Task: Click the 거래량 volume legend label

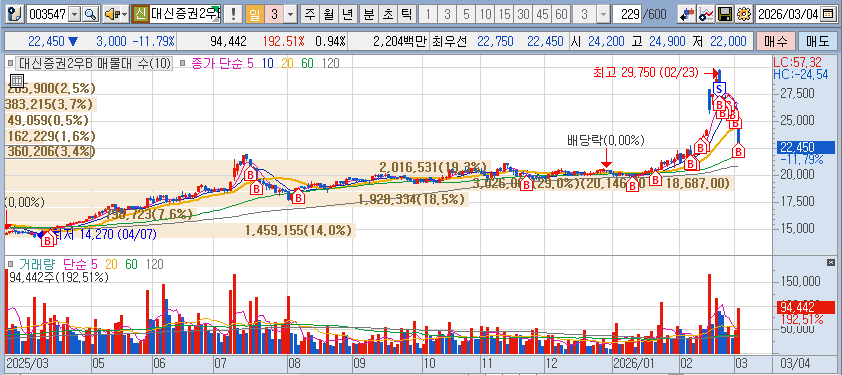Action: pos(37,264)
